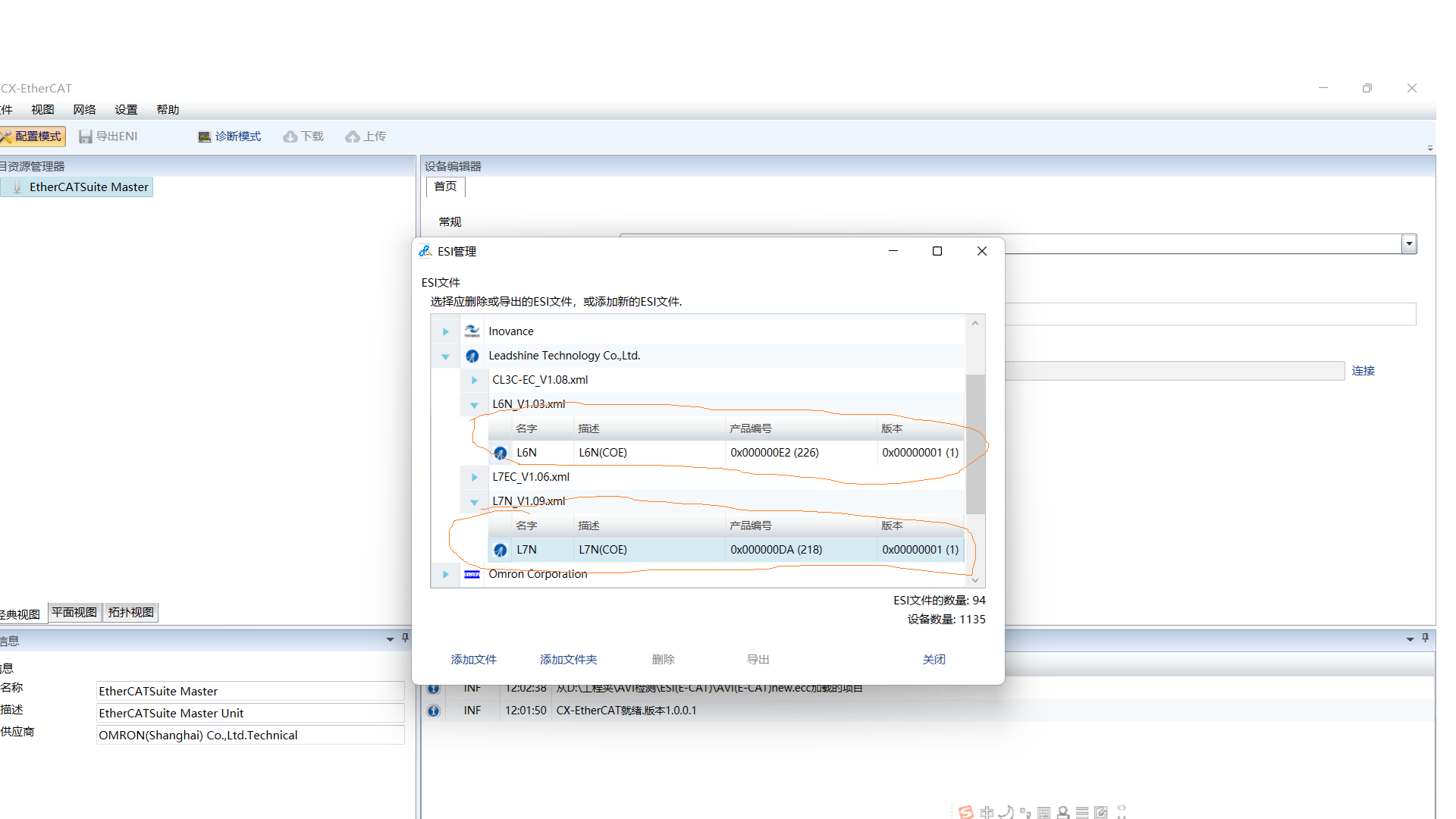Select the L7N device icon row
Image resolution: width=1456 pixels, height=819 pixels.
click(500, 550)
